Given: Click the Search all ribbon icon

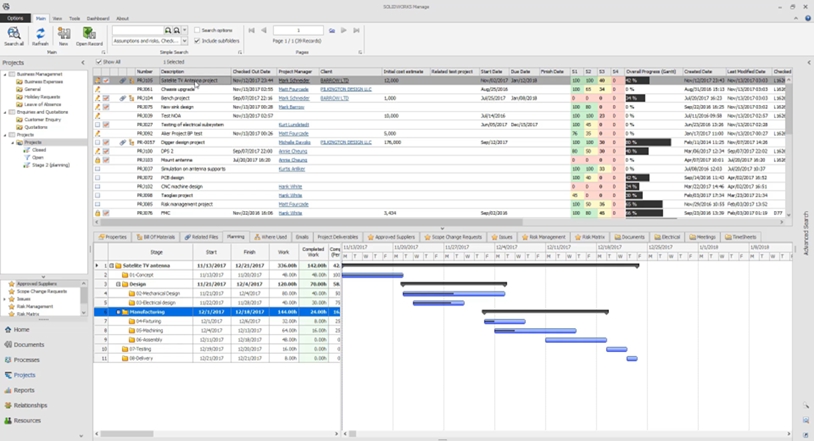Looking at the screenshot, I should pos(14,34).
